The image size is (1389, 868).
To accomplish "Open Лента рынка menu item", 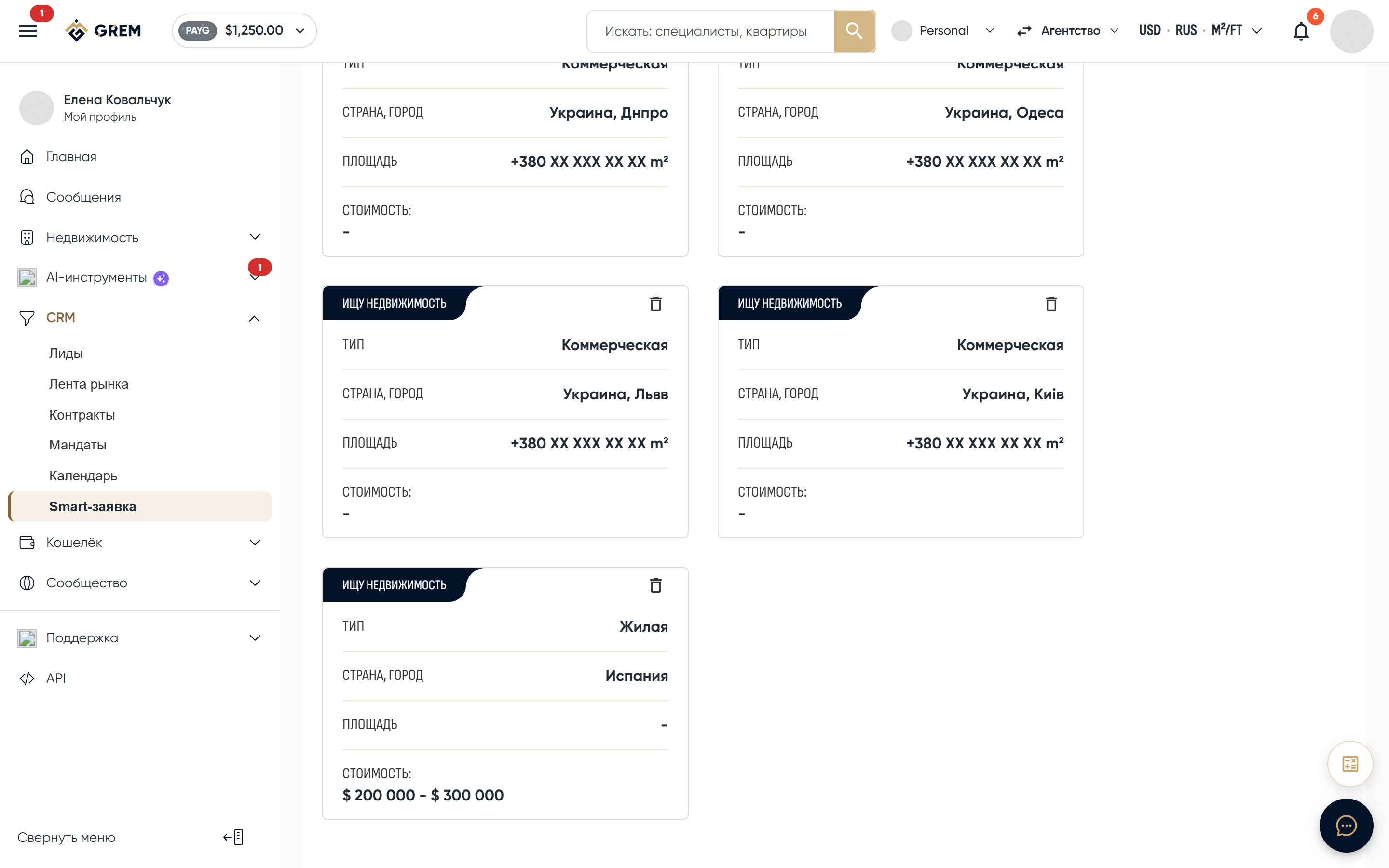I will coord(88,384).
